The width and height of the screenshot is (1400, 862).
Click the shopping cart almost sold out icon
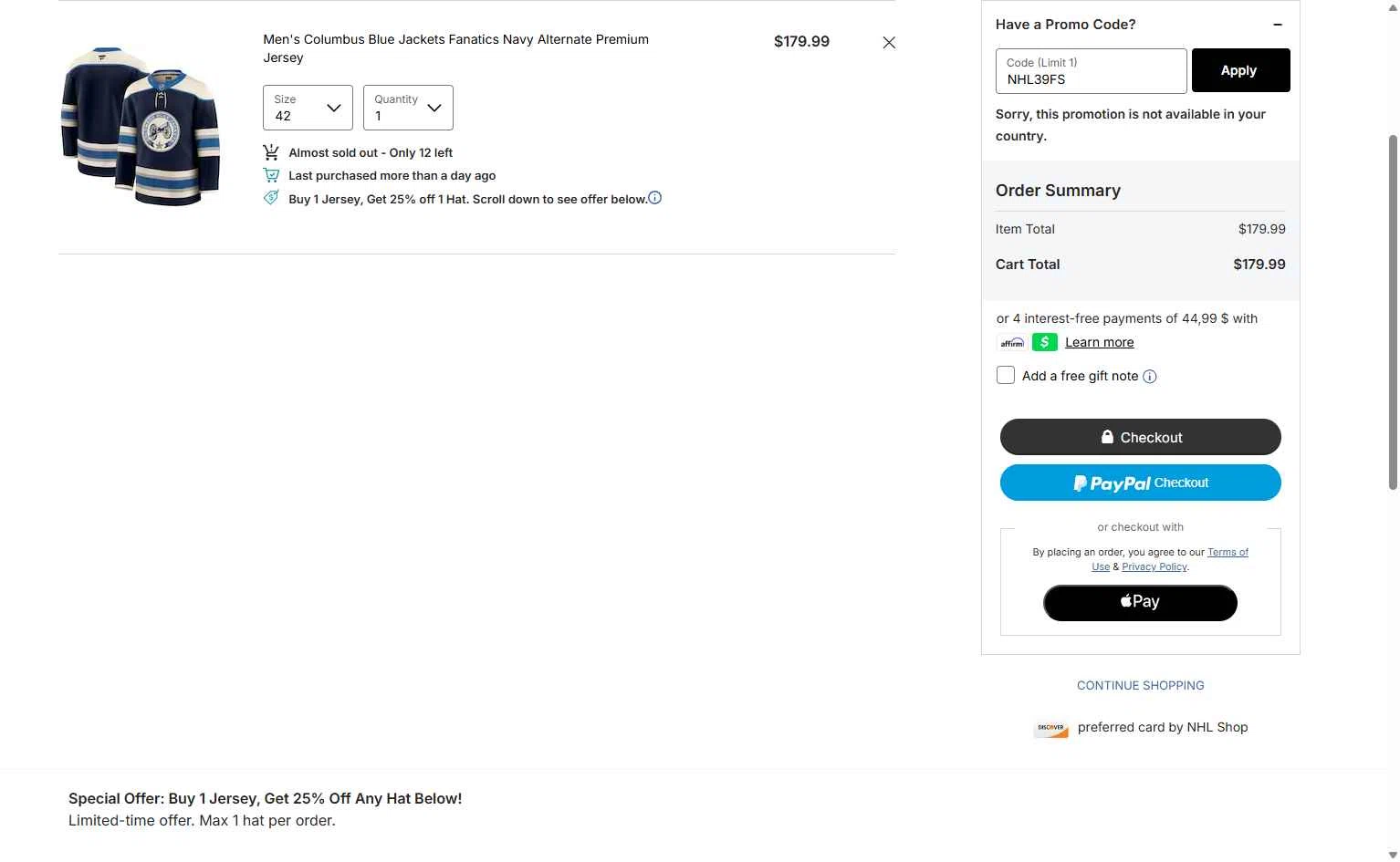click(x=271, y=152)
